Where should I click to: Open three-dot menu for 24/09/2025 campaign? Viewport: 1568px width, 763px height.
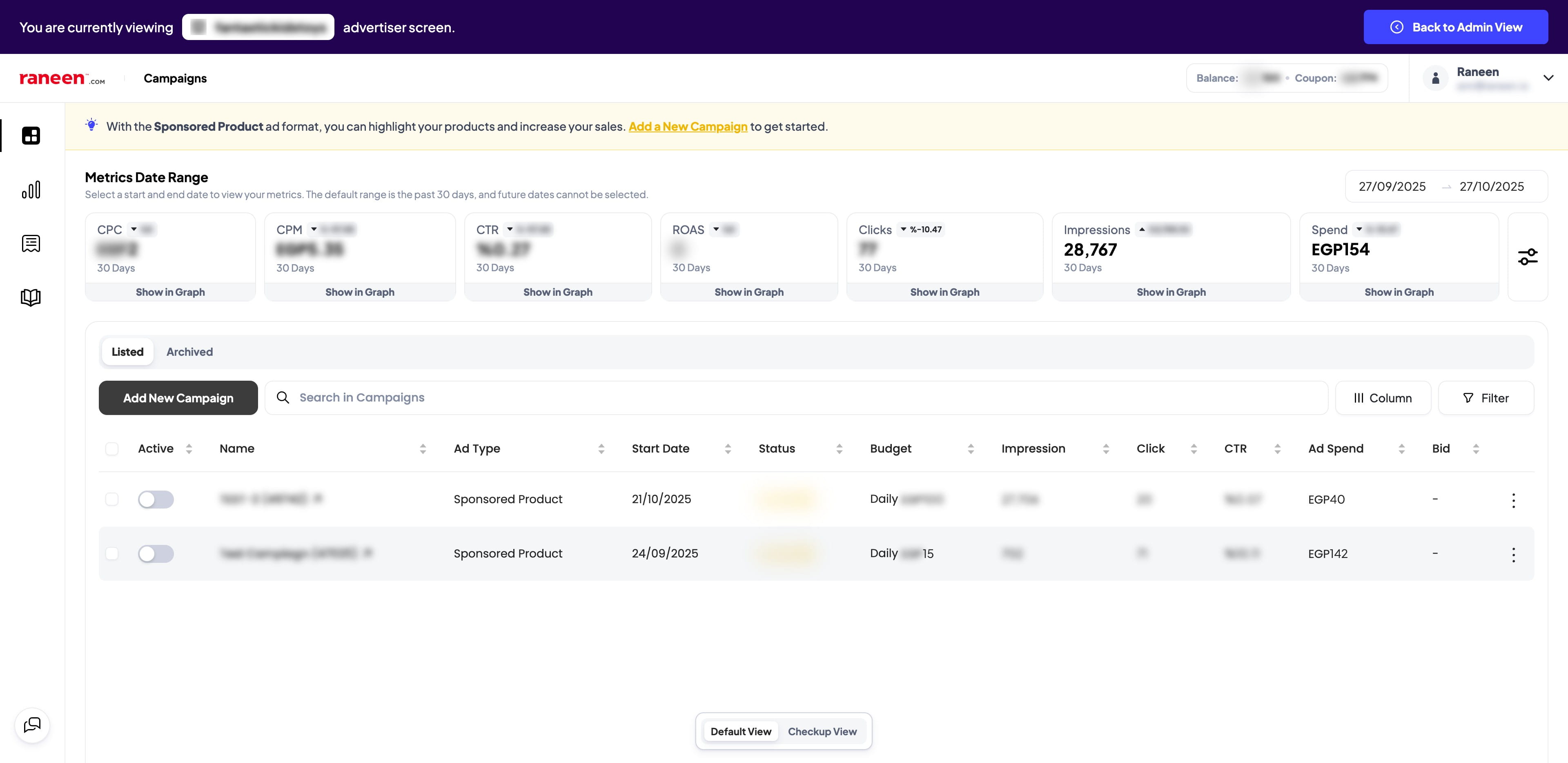[1513, 554]
